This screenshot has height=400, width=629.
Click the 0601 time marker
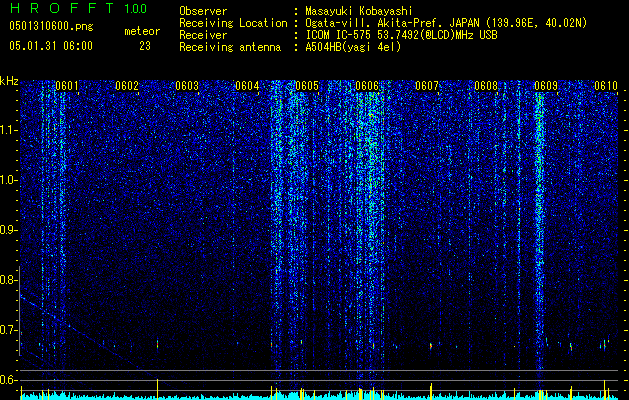pos(67,86)
